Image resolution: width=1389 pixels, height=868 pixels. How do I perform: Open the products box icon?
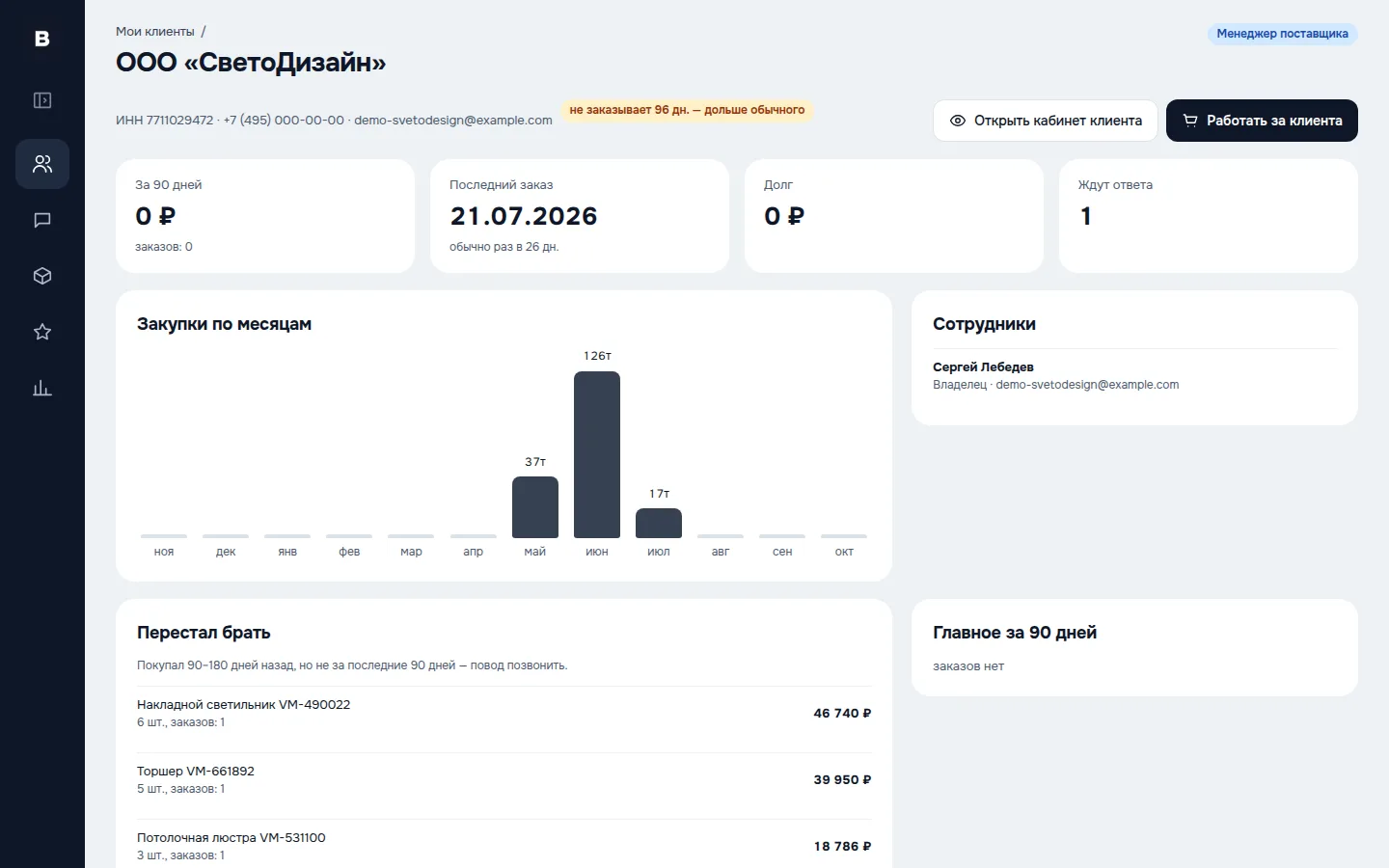(42, 276)
